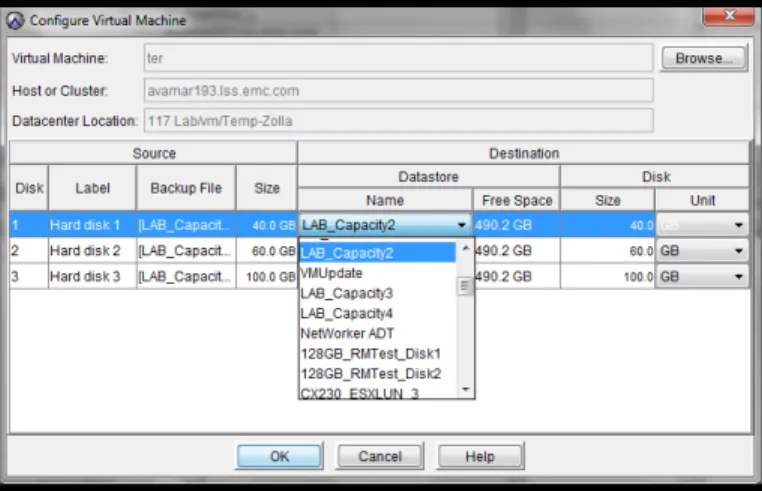Choose LAB_Capacity2 in the datastore list
Image resolution: width=762 pixels, height=491 pixels.
pyautogui.click(x=378, y=253)
